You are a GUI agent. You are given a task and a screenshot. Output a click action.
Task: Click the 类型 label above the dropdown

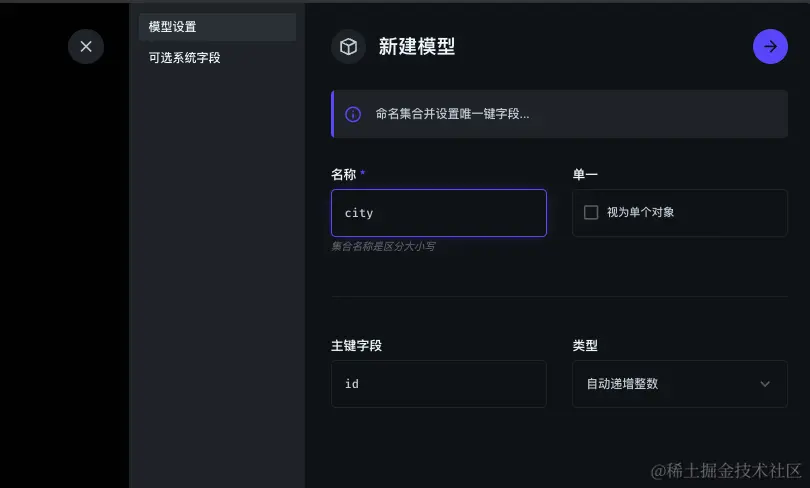[585, 345]
